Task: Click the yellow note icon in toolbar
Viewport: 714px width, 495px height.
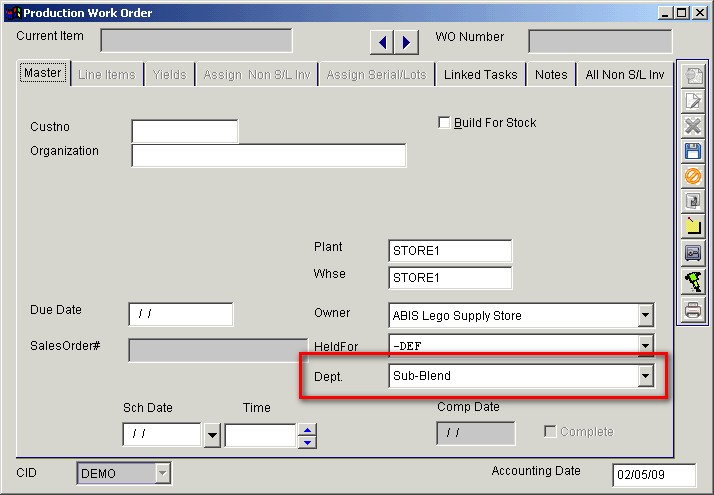Action: click(x=692, y=228)
